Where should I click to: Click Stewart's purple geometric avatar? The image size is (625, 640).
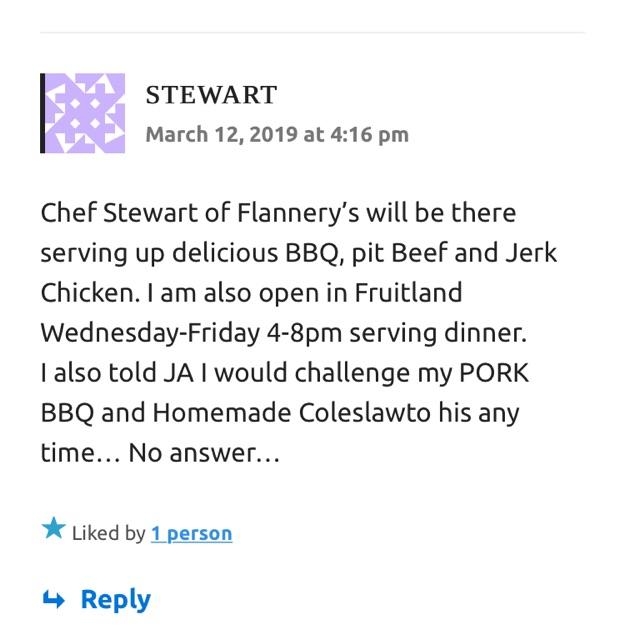pos(86,113)
